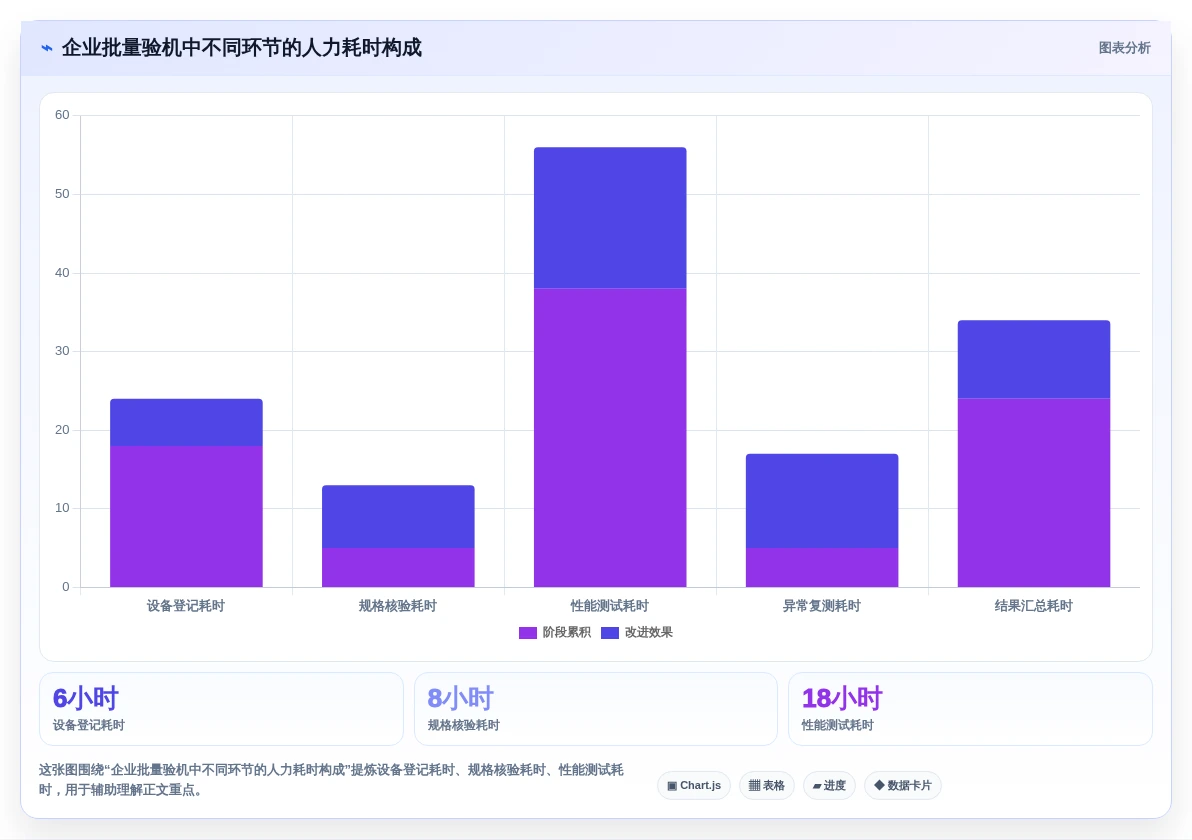Click the 规格核验耗时 x-axis label
Viewport: 1192px width, 840px height.
[398, 606]
